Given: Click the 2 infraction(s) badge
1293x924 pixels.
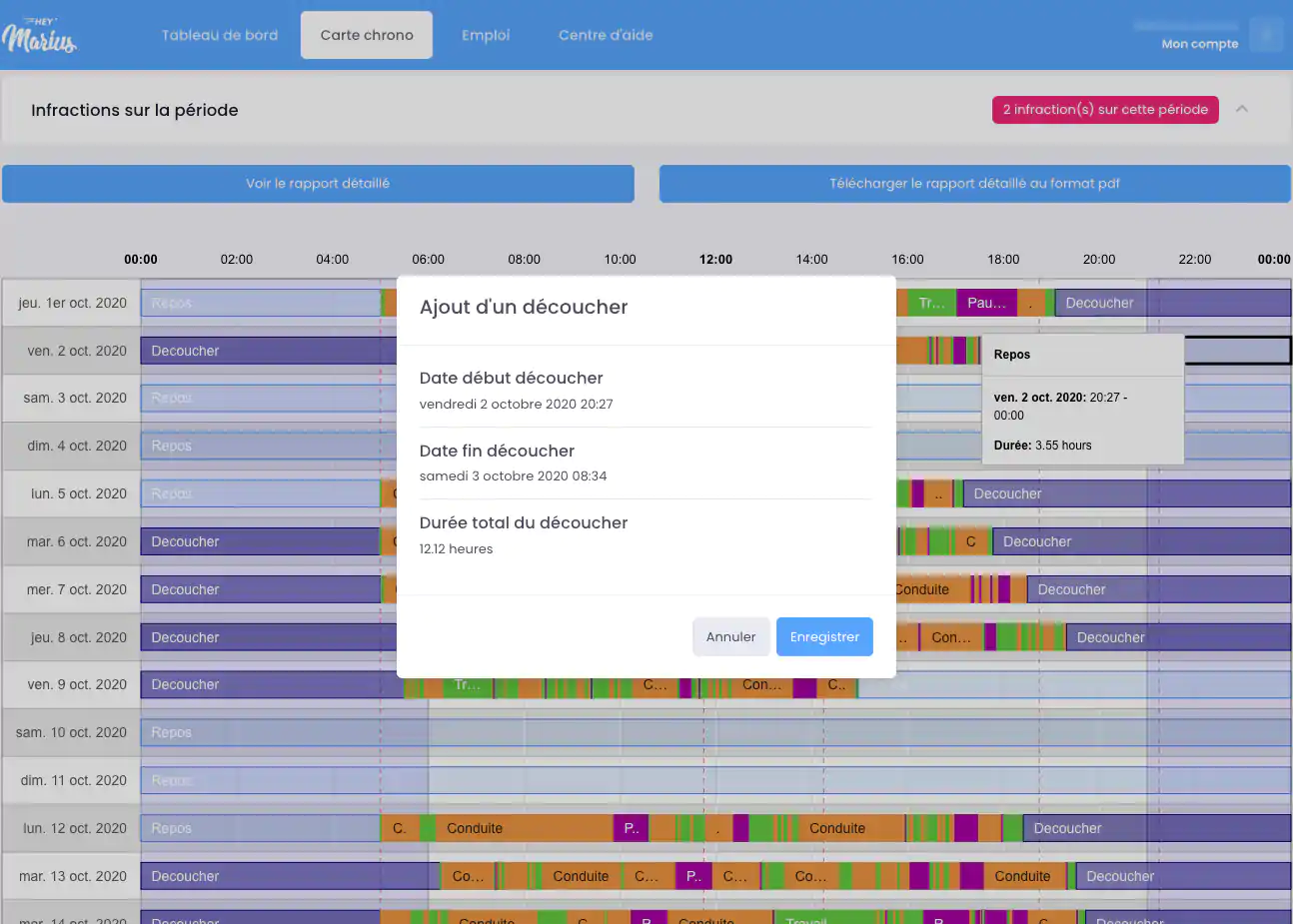Looking at the screenshot, I should tap(1105, 110).
